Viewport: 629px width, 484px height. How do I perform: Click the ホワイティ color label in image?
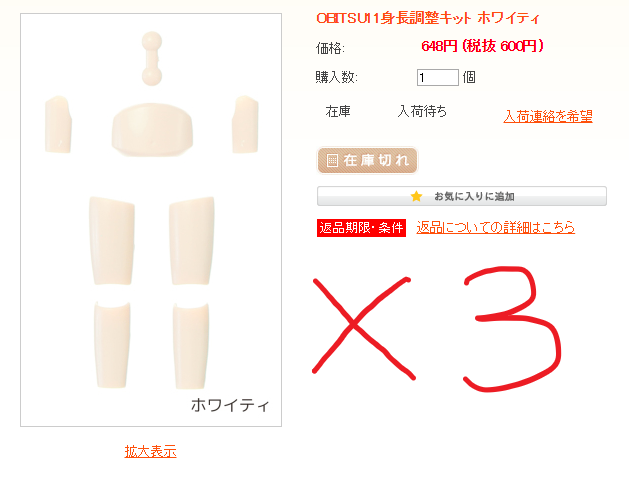click(230, 405)
